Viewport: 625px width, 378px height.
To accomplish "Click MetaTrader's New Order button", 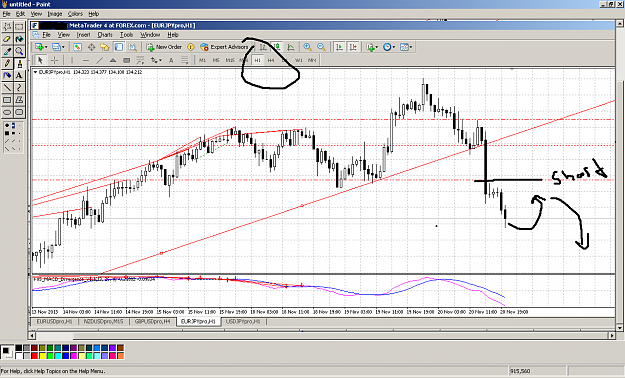I will [x=164, y=47].
